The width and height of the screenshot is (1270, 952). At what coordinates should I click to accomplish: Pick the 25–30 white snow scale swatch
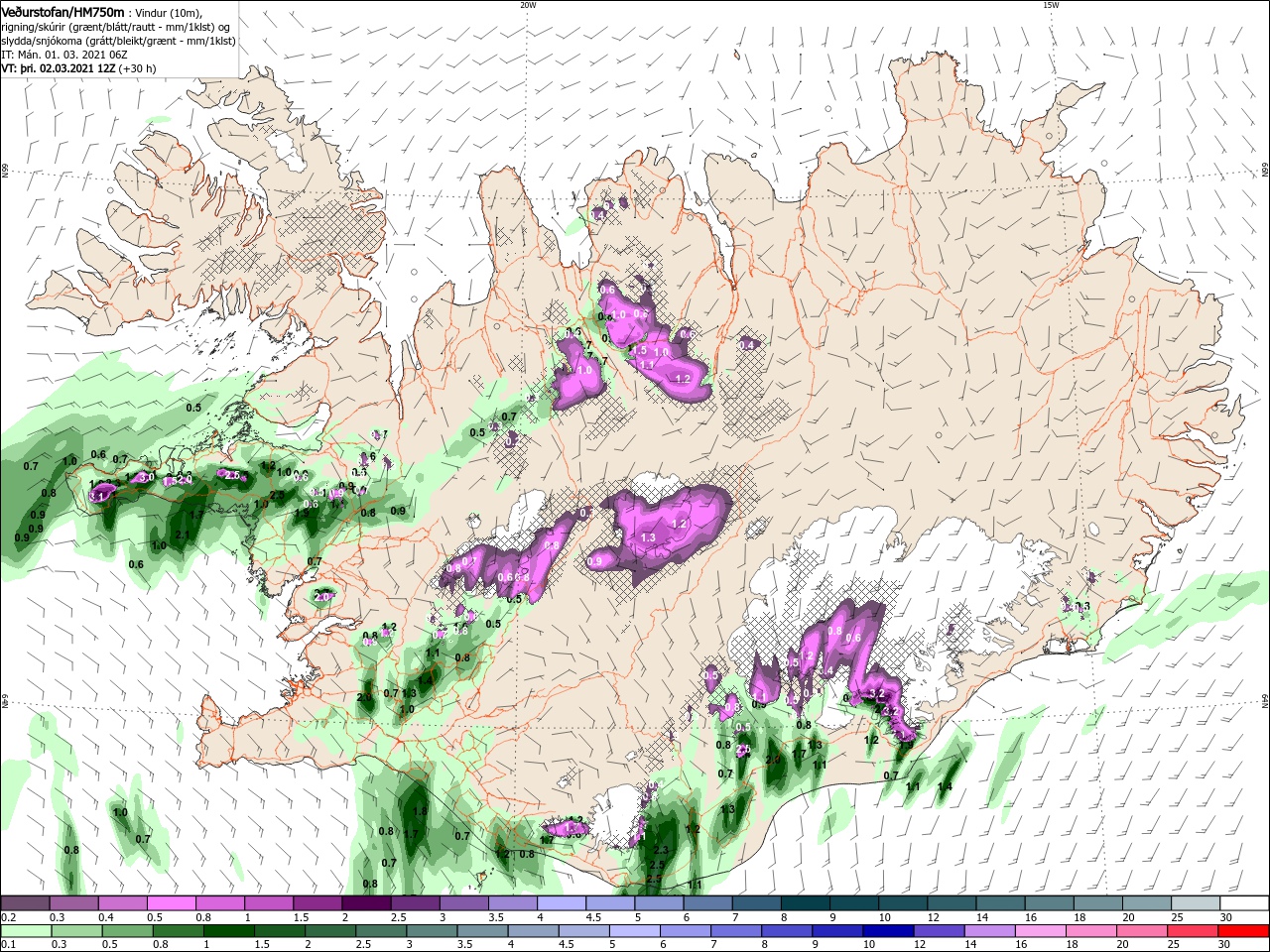click(x=1197, y=903)
